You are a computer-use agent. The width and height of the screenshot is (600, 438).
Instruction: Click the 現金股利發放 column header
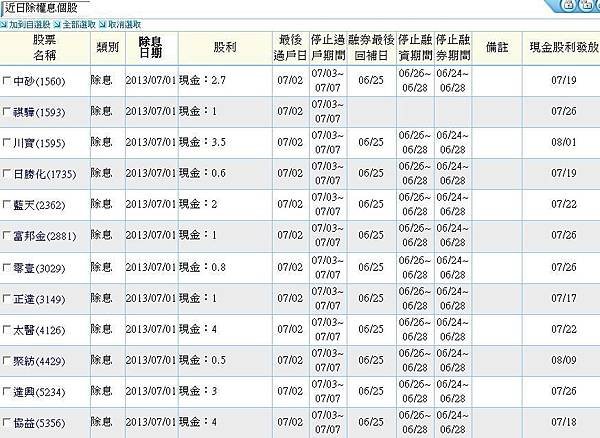pyautogui.click(x=563, y=48)
